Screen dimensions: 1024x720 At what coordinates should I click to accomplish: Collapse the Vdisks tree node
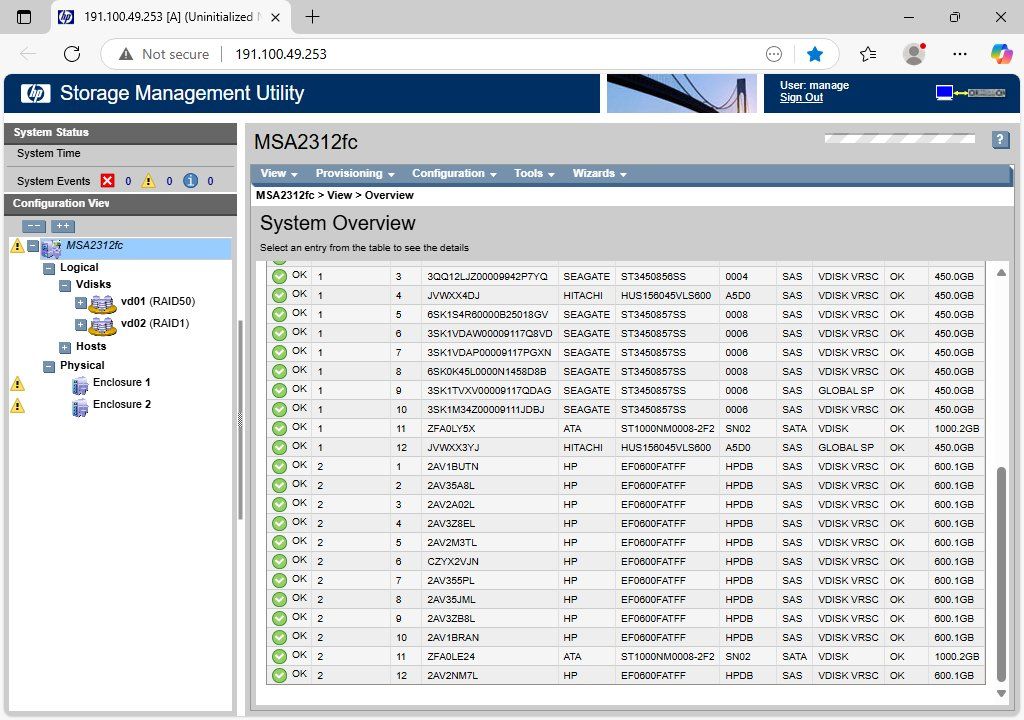pyautogui.click(x=65, y=286)
